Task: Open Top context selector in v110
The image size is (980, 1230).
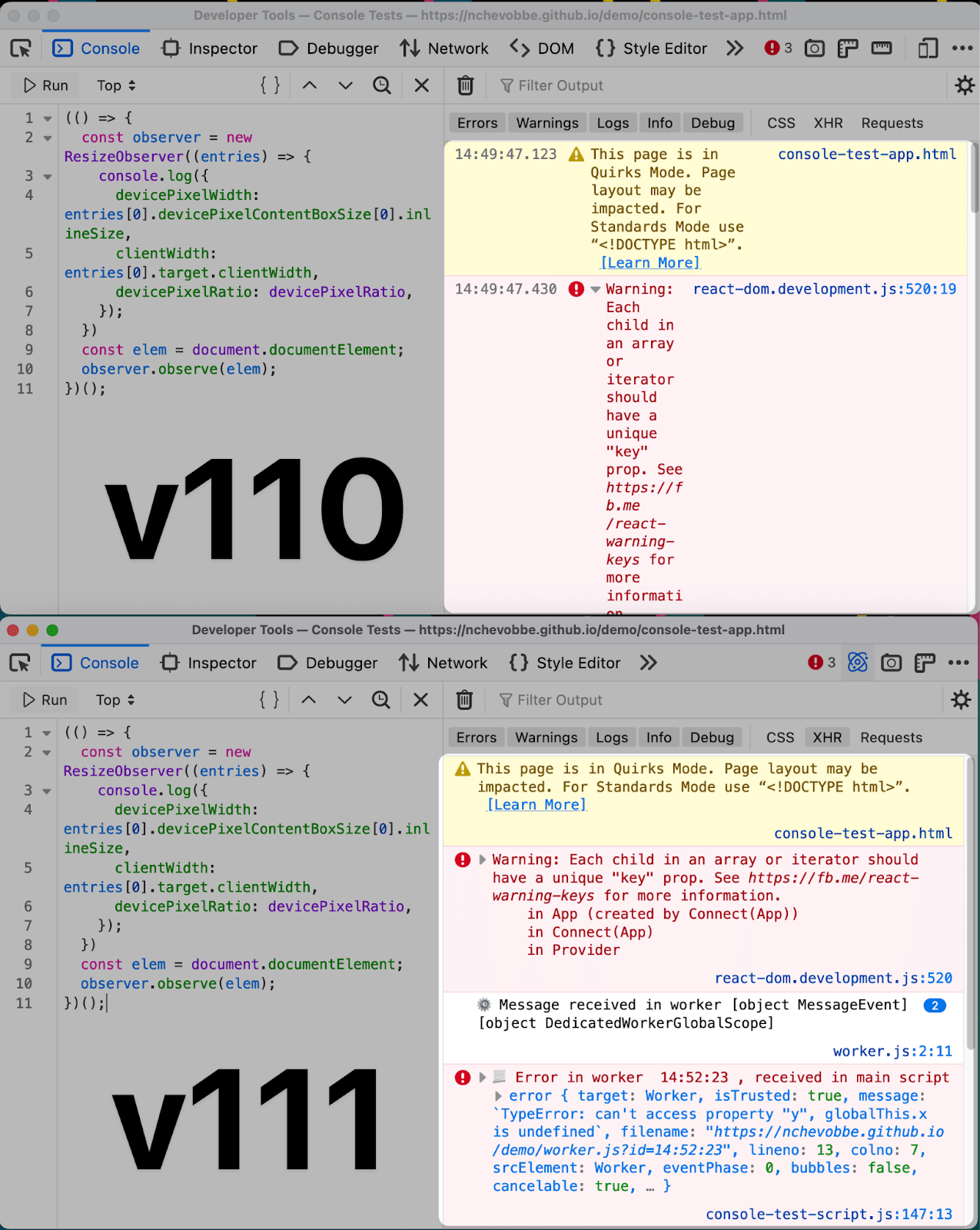Action: [x=116, y=85]
